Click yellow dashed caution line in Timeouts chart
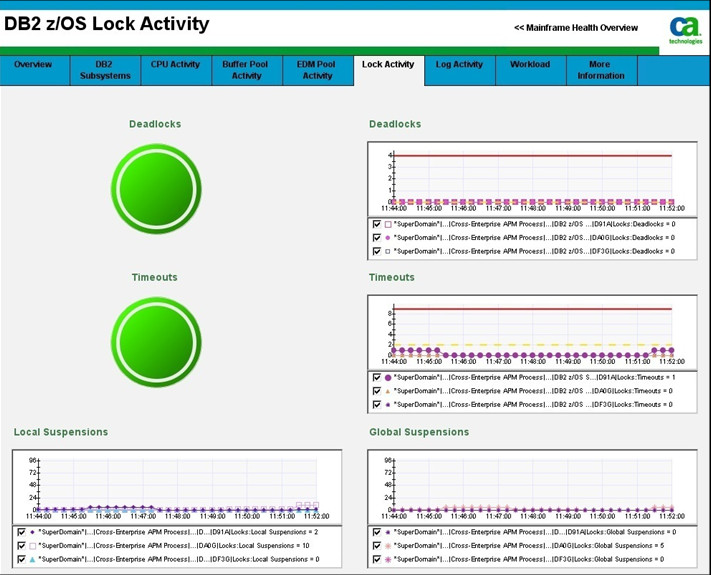The image size is (711, 575). [x=532, y=345]
